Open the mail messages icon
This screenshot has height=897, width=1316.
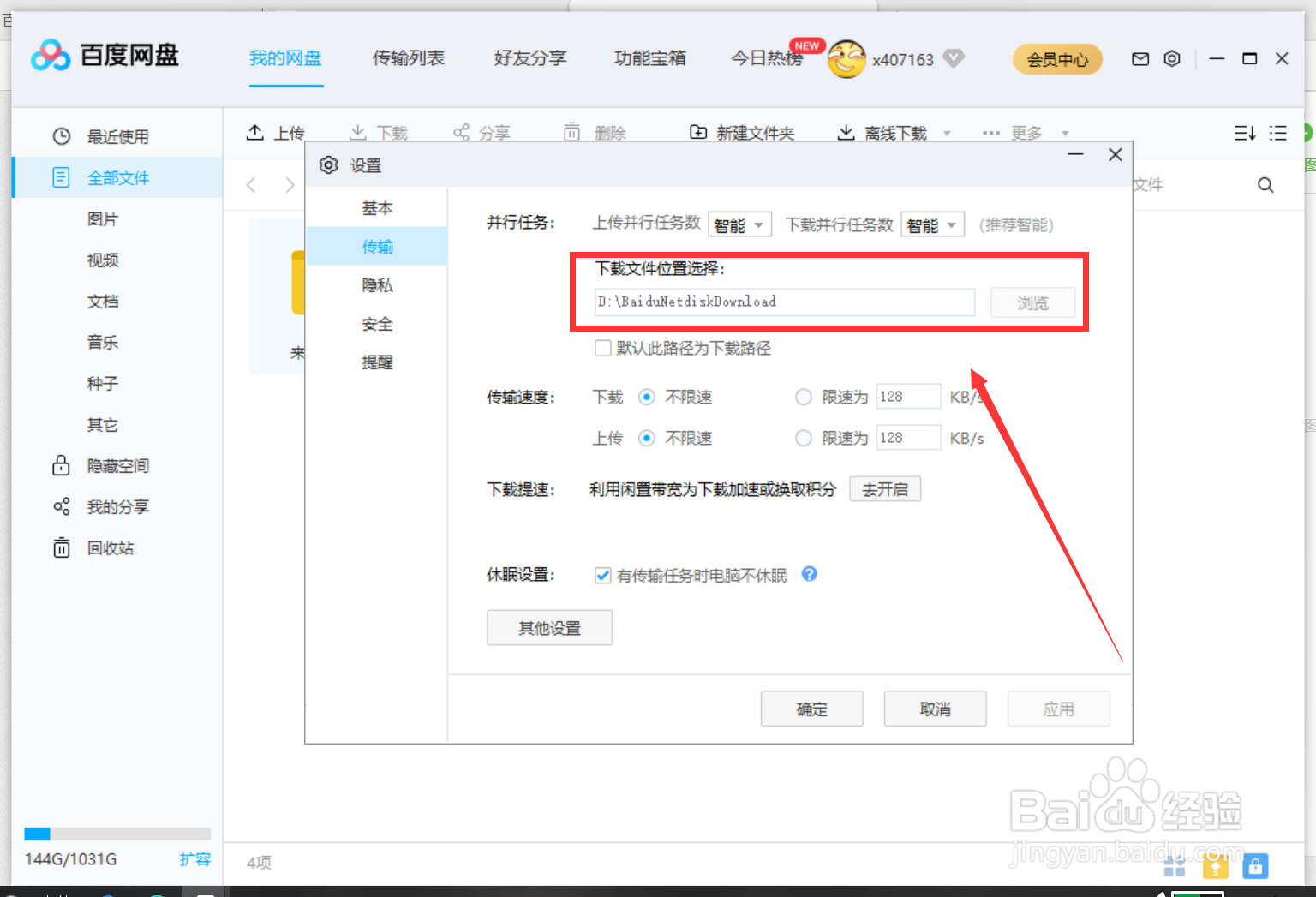(1140, 58)
